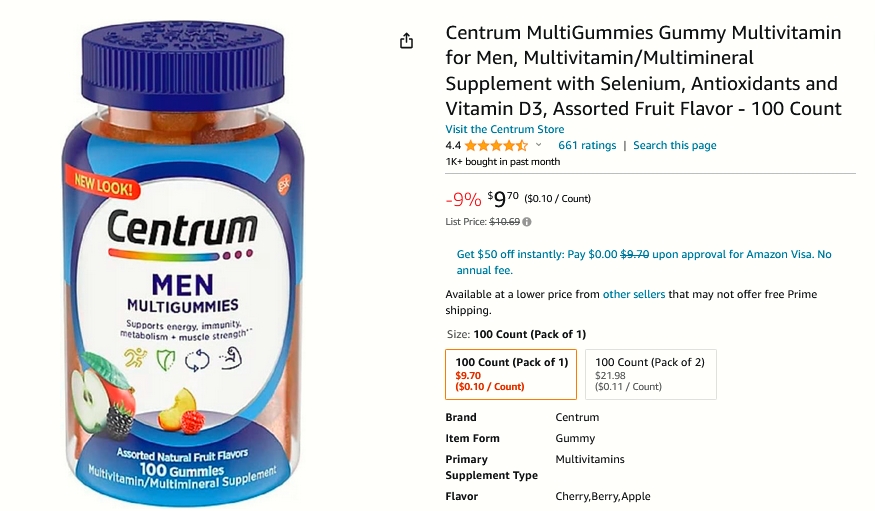This screenshot has height=511, width=875.
Task: Click the List Price info icon
Action: (x=527, y=222)
